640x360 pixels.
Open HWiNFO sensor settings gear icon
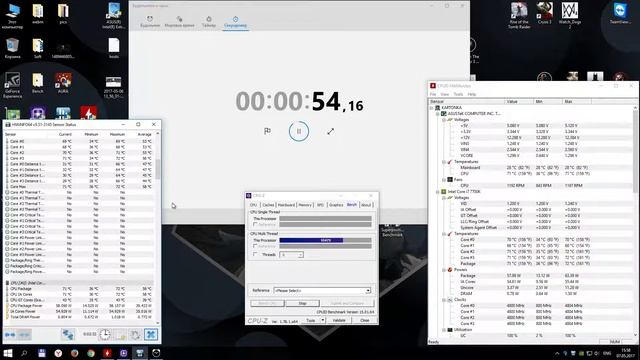(135, 335)
